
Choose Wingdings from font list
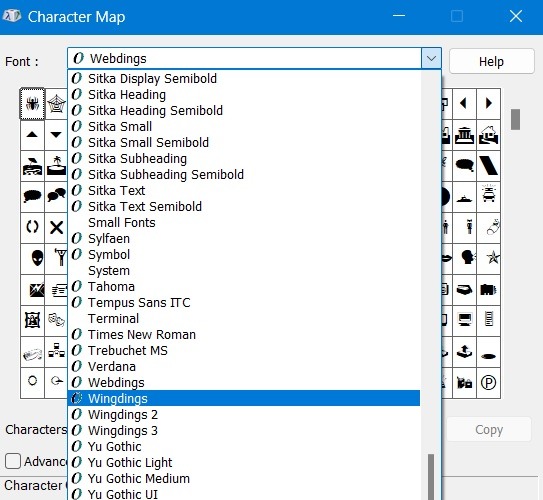(244, 399)
